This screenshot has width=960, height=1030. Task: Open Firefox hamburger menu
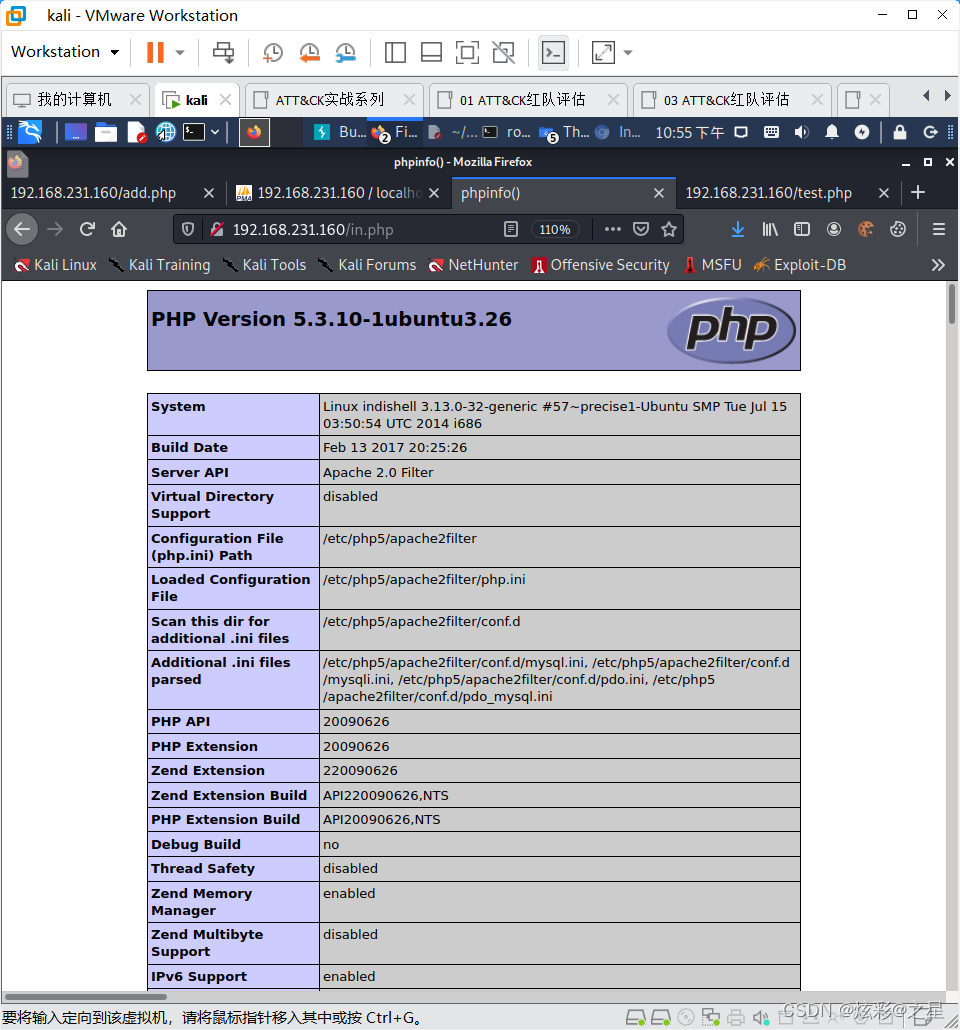[x=938, y=229]
